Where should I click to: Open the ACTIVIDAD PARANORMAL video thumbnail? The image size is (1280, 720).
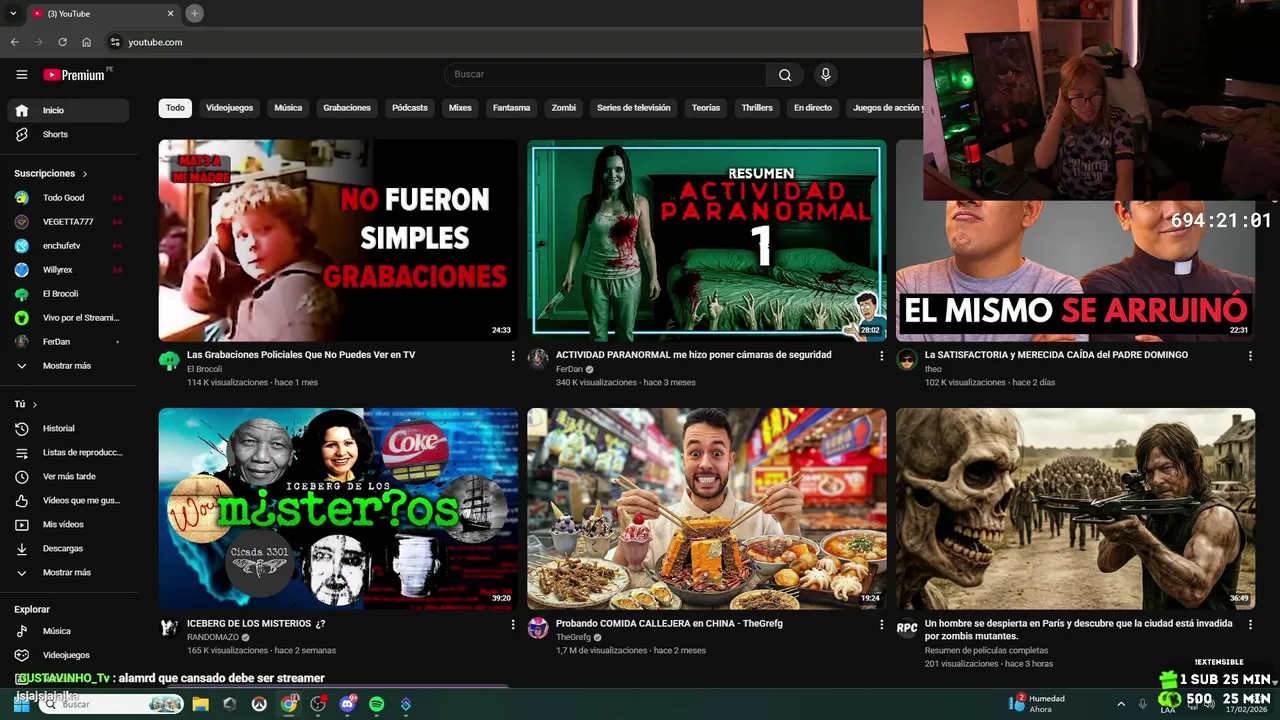pos(707,240)
